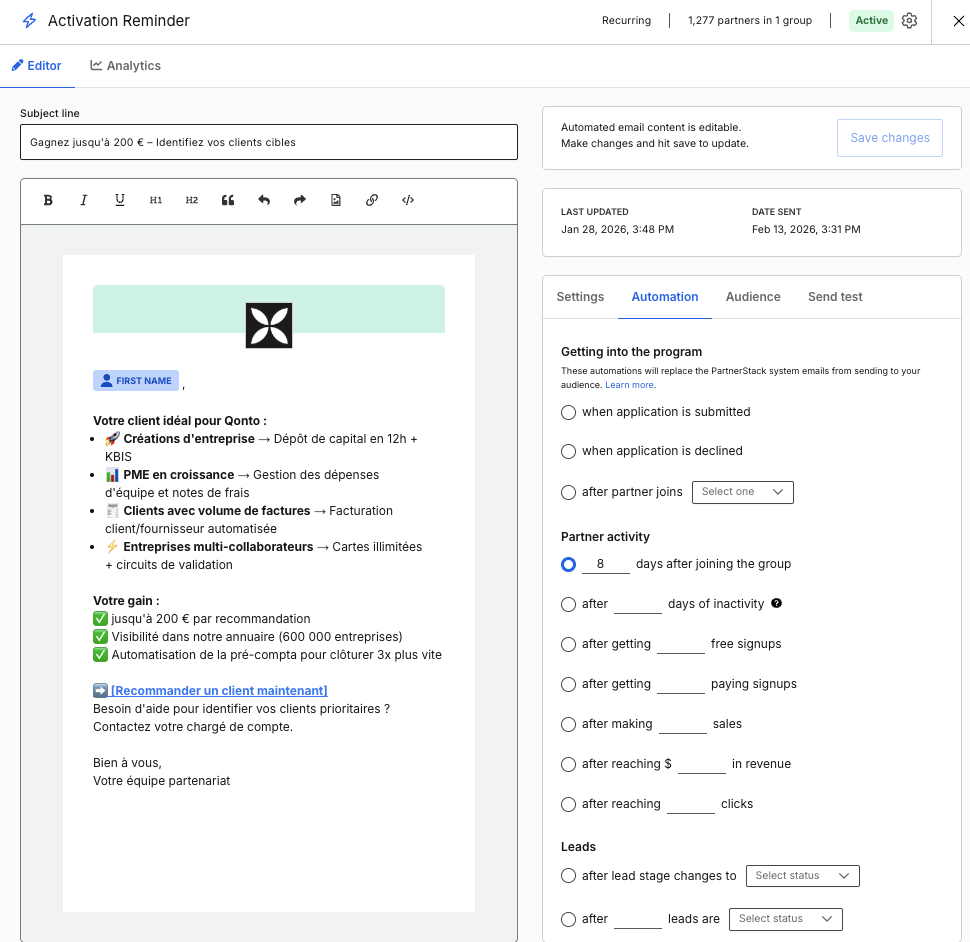Image resolution: width=970 pixels, height=942 pixels.
Task: Select 'days after joining the group' option
Action: pyautogui.click(x=569, y=564)
